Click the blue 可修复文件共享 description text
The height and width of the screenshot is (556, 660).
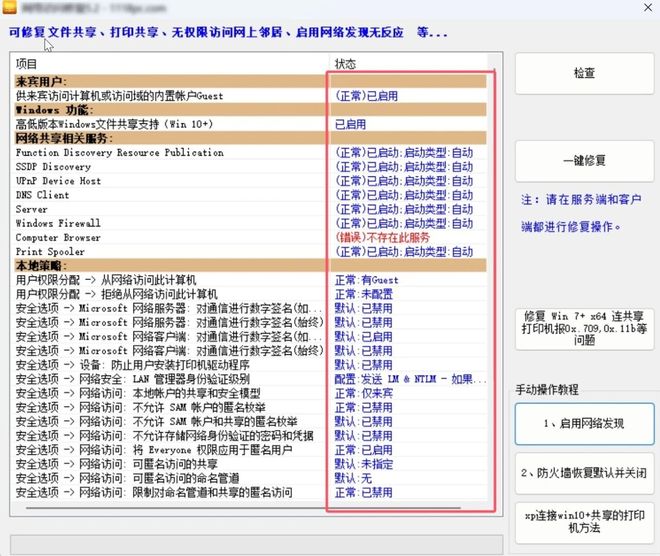tap(228, 32)
